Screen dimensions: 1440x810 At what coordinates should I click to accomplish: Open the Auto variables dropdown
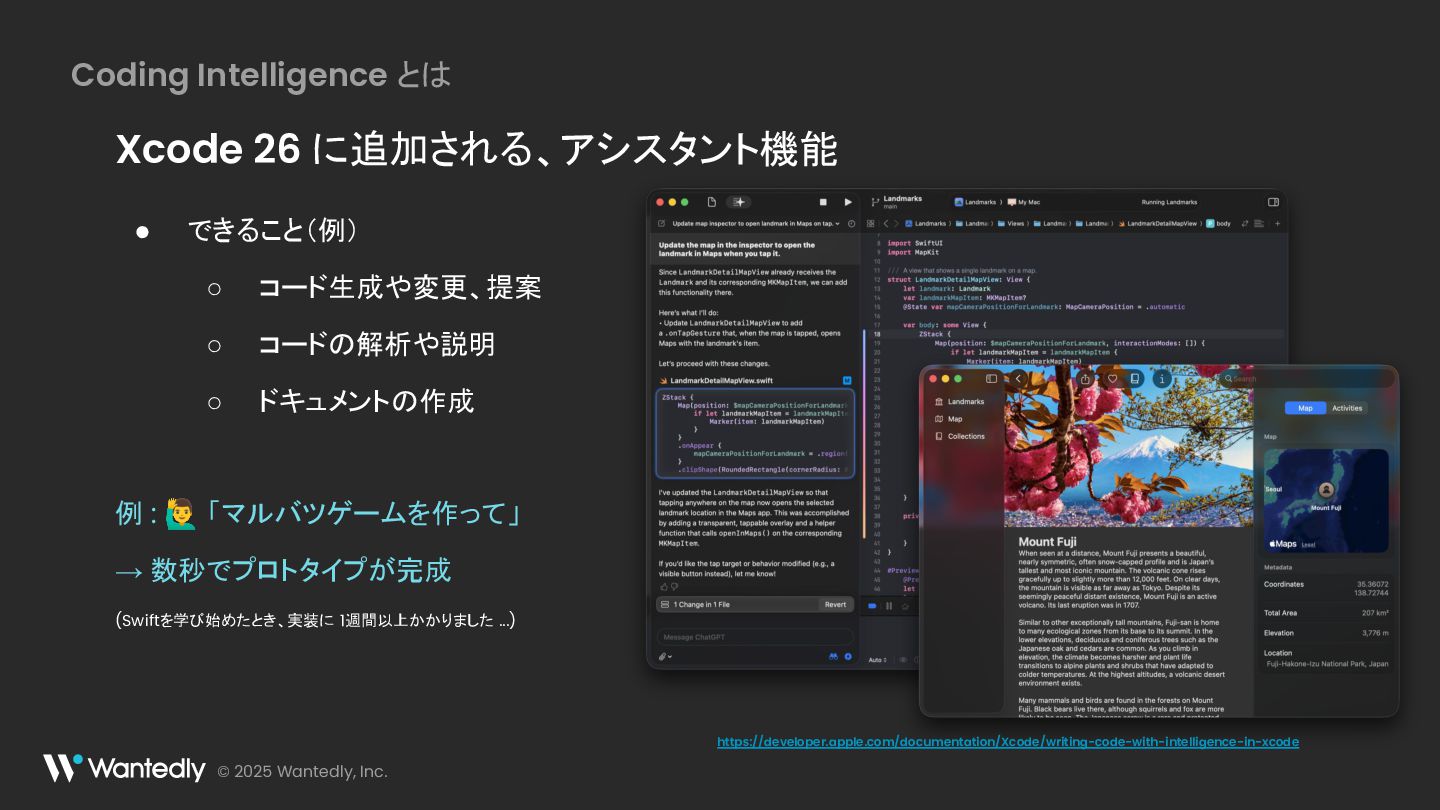(x=877, y=659)
